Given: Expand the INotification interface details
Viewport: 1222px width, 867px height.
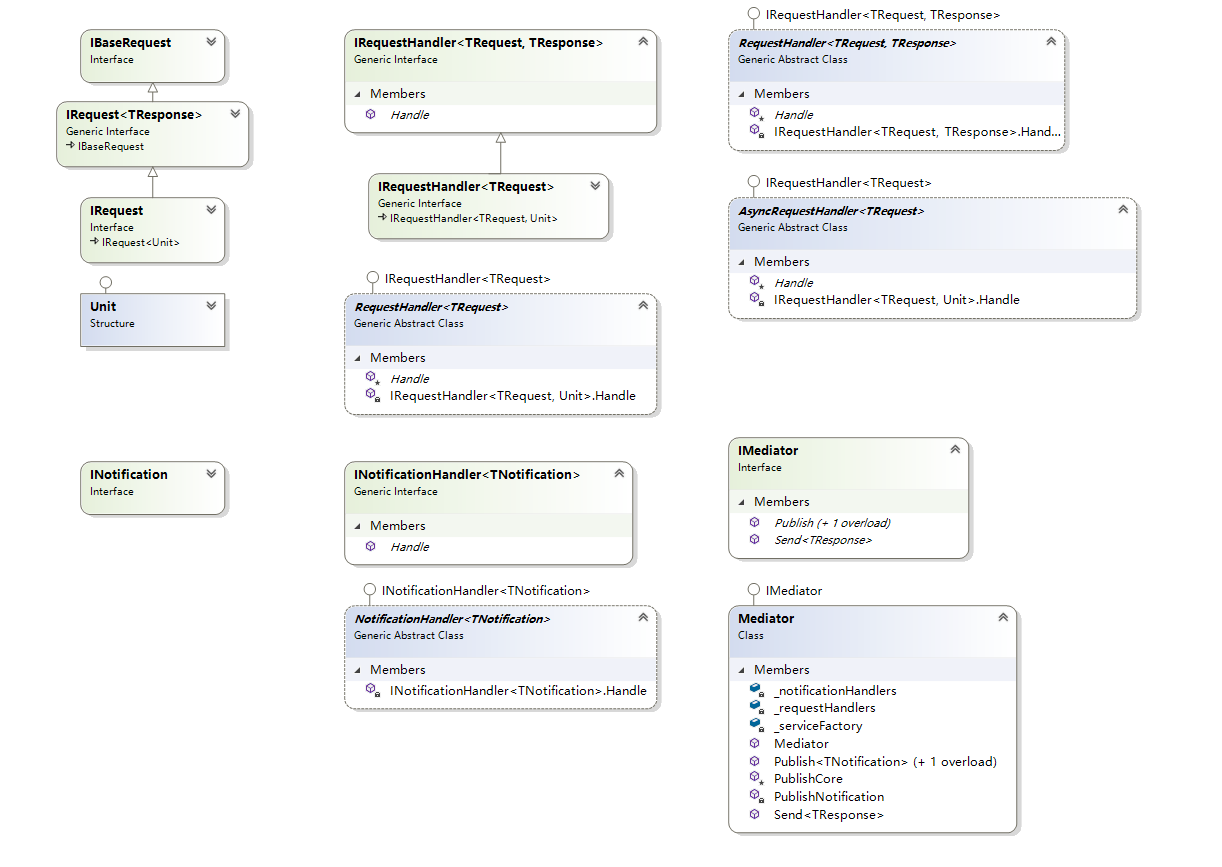Looking at the screenshot, I should click(x=211, y=474).
